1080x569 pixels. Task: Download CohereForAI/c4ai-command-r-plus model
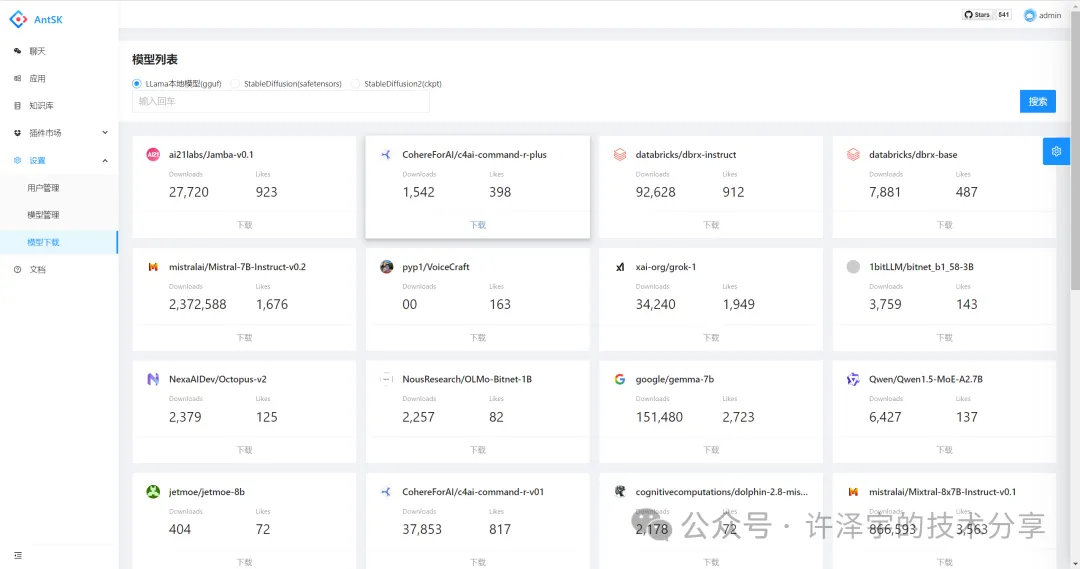pyautogui.click(x=477, y=225)
